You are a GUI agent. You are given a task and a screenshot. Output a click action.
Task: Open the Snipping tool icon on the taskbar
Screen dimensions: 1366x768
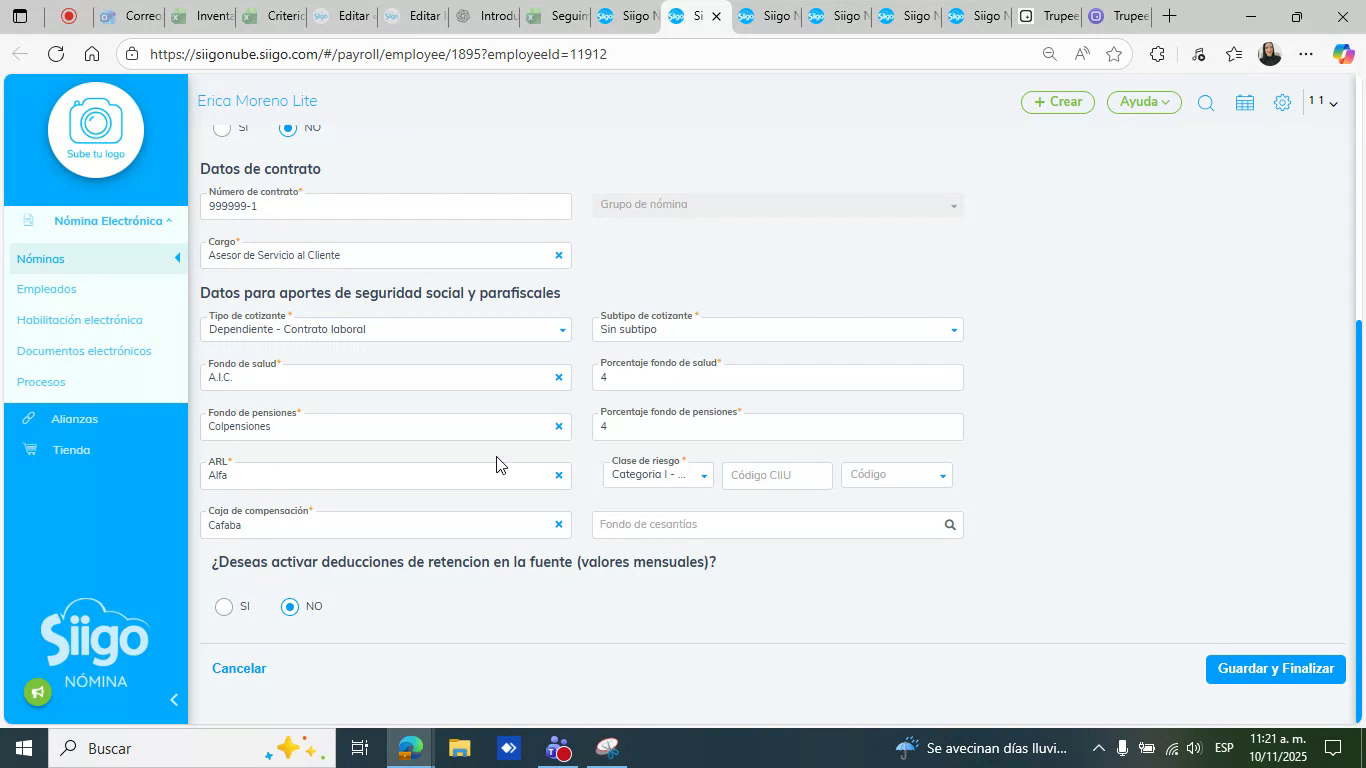click(x=607, y=748)
